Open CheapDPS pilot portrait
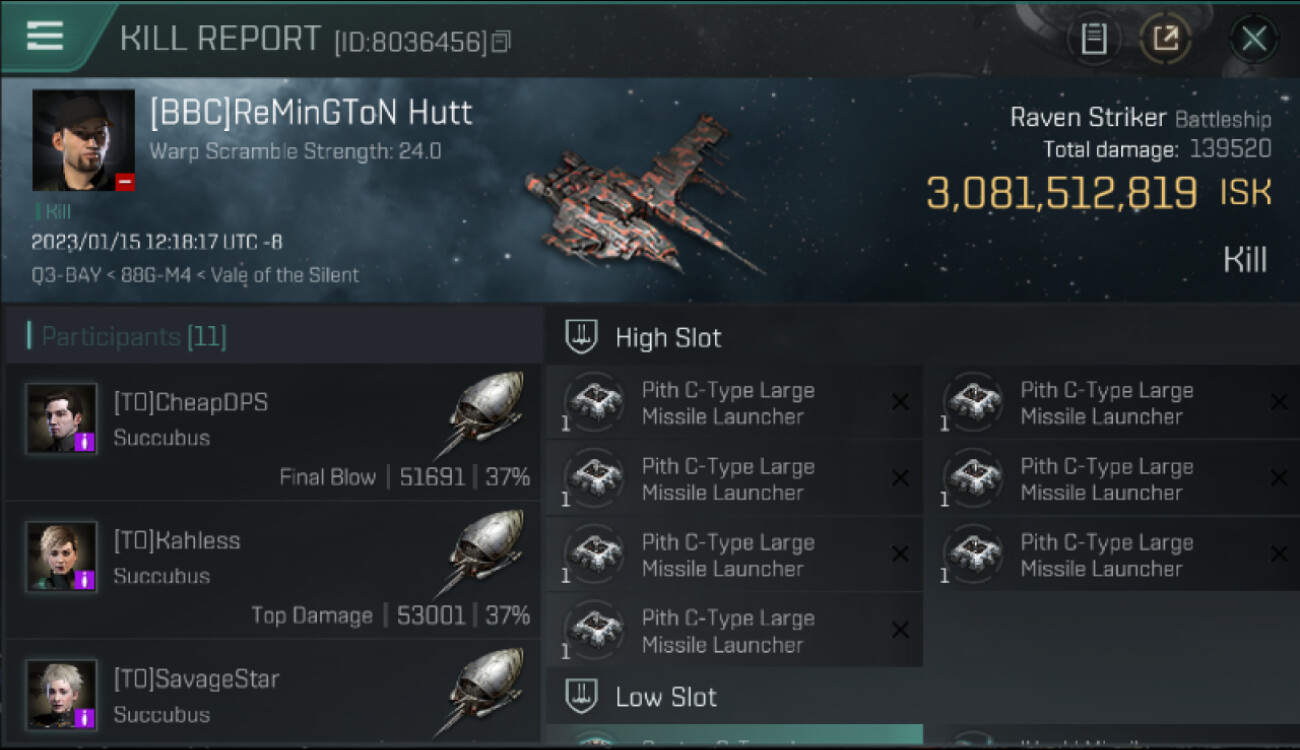The image size is (1300, 750). pos(62,418)
